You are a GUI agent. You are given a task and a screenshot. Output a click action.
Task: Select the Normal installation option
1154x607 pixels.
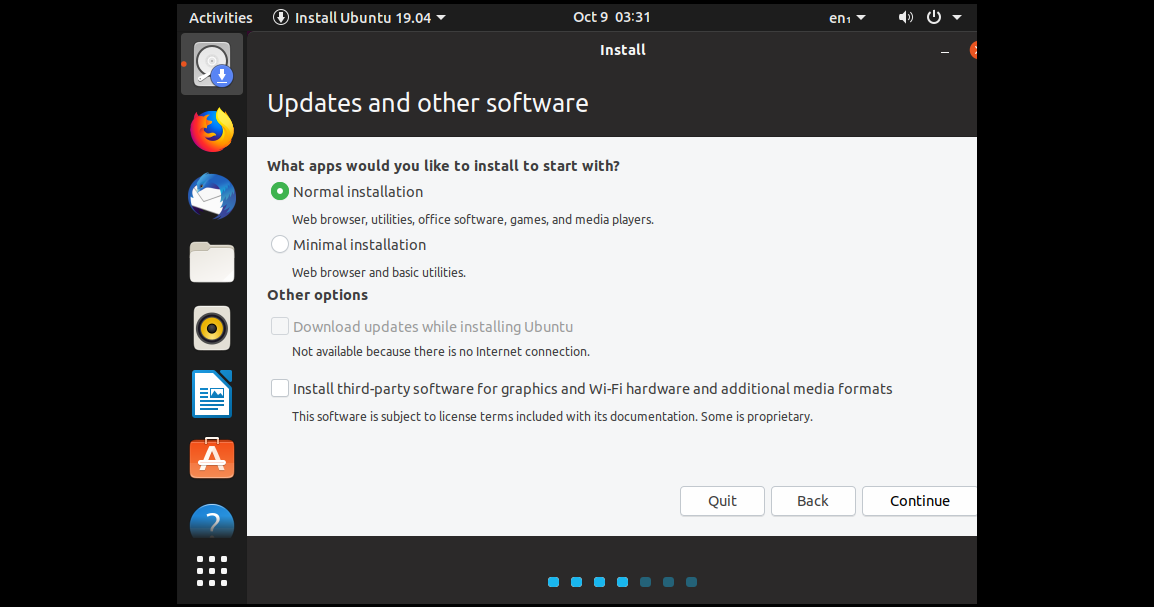point(280,191)
